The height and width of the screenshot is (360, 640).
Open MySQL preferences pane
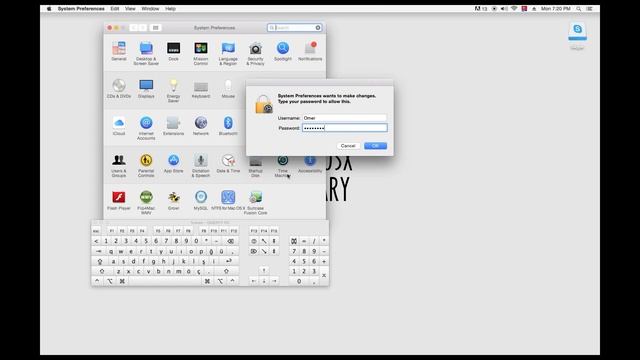(201, 200)
